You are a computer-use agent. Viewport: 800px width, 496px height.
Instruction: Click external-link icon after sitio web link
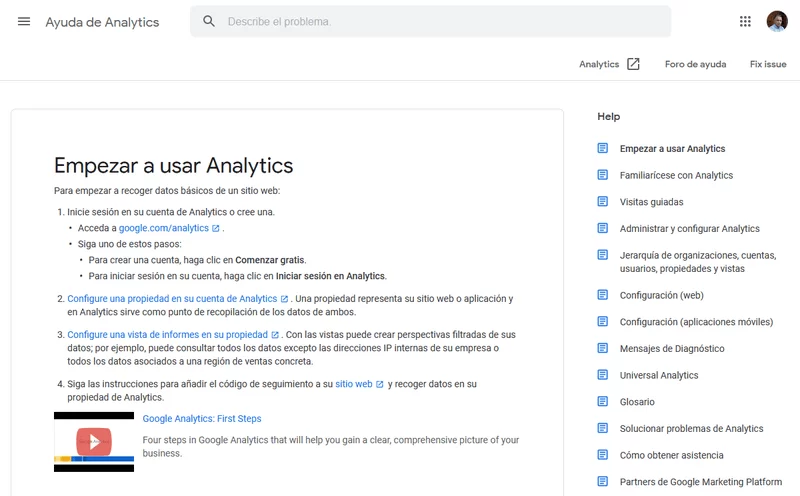click(x=380, y=384)
